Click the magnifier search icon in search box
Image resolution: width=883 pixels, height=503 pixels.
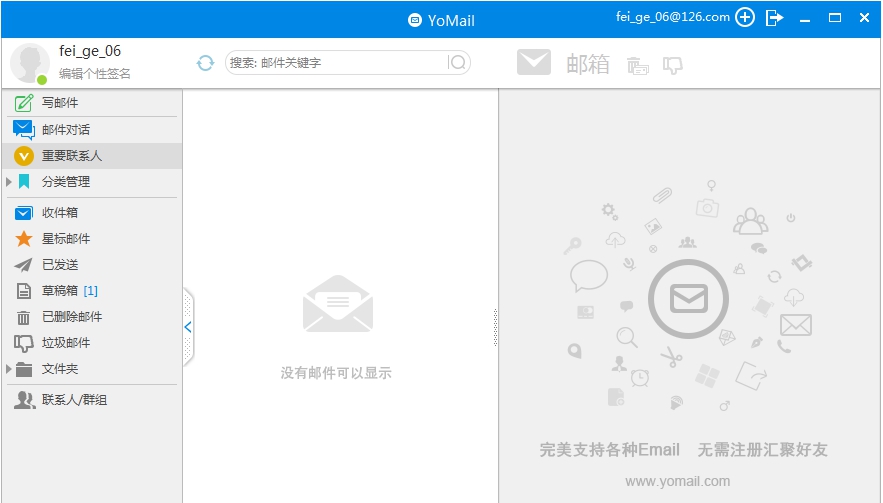click(457, 62)
